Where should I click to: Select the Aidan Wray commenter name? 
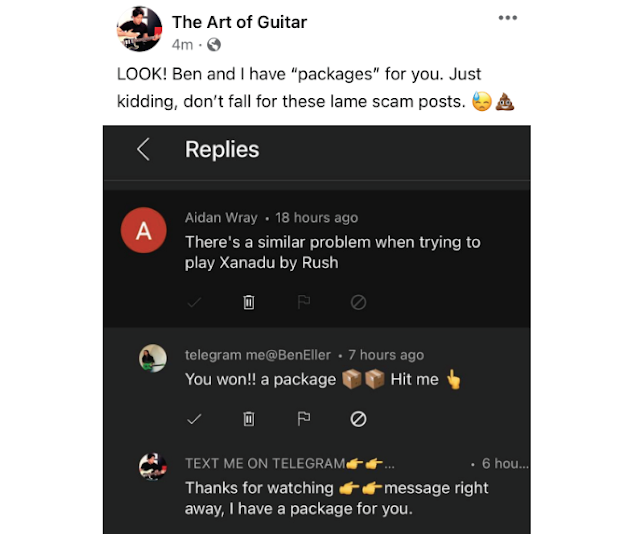pyautogui.click(x=221, y=217)
